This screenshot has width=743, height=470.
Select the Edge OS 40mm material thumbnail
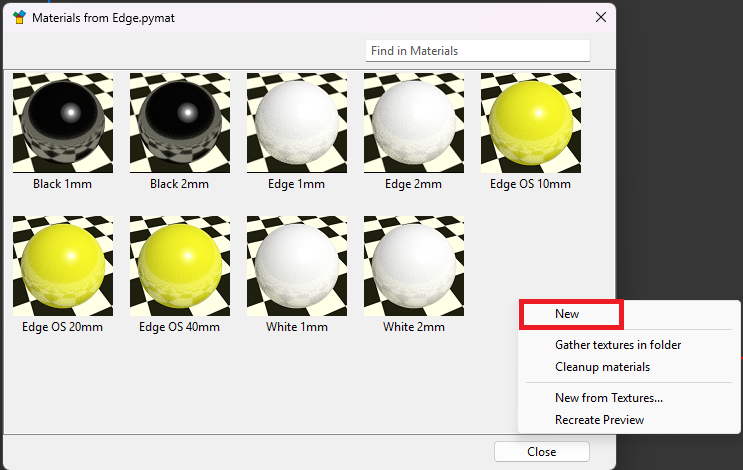[180, 266]
